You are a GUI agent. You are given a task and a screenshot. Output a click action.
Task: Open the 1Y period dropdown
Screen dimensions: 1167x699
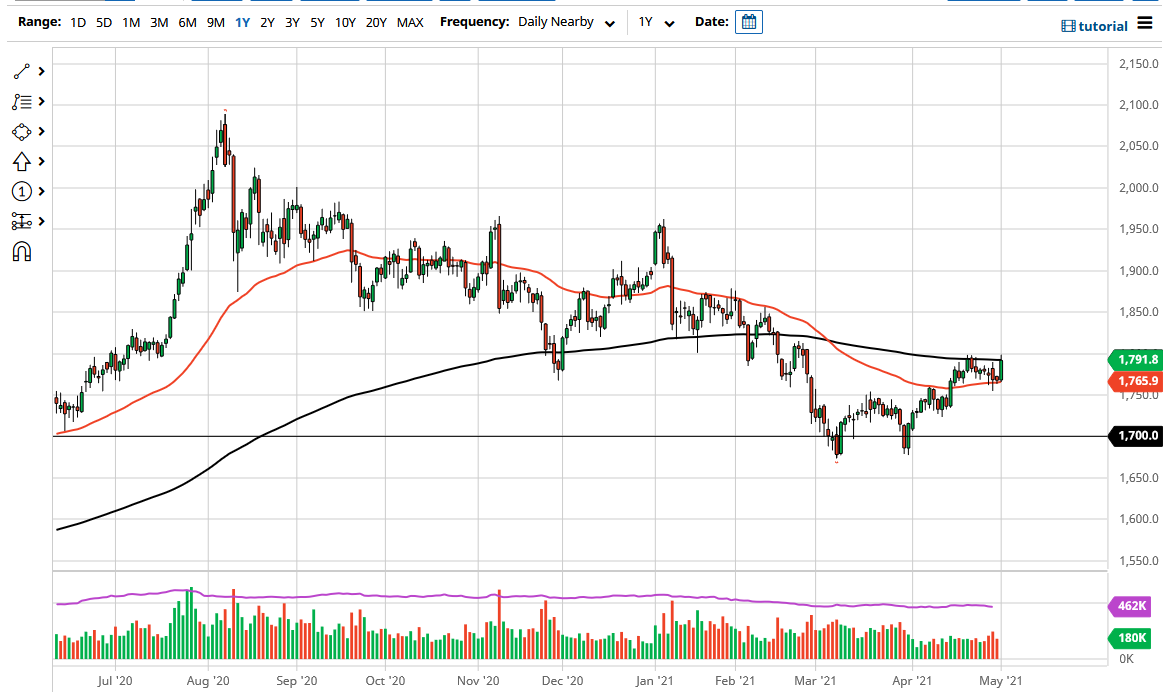tap(656, 22)
